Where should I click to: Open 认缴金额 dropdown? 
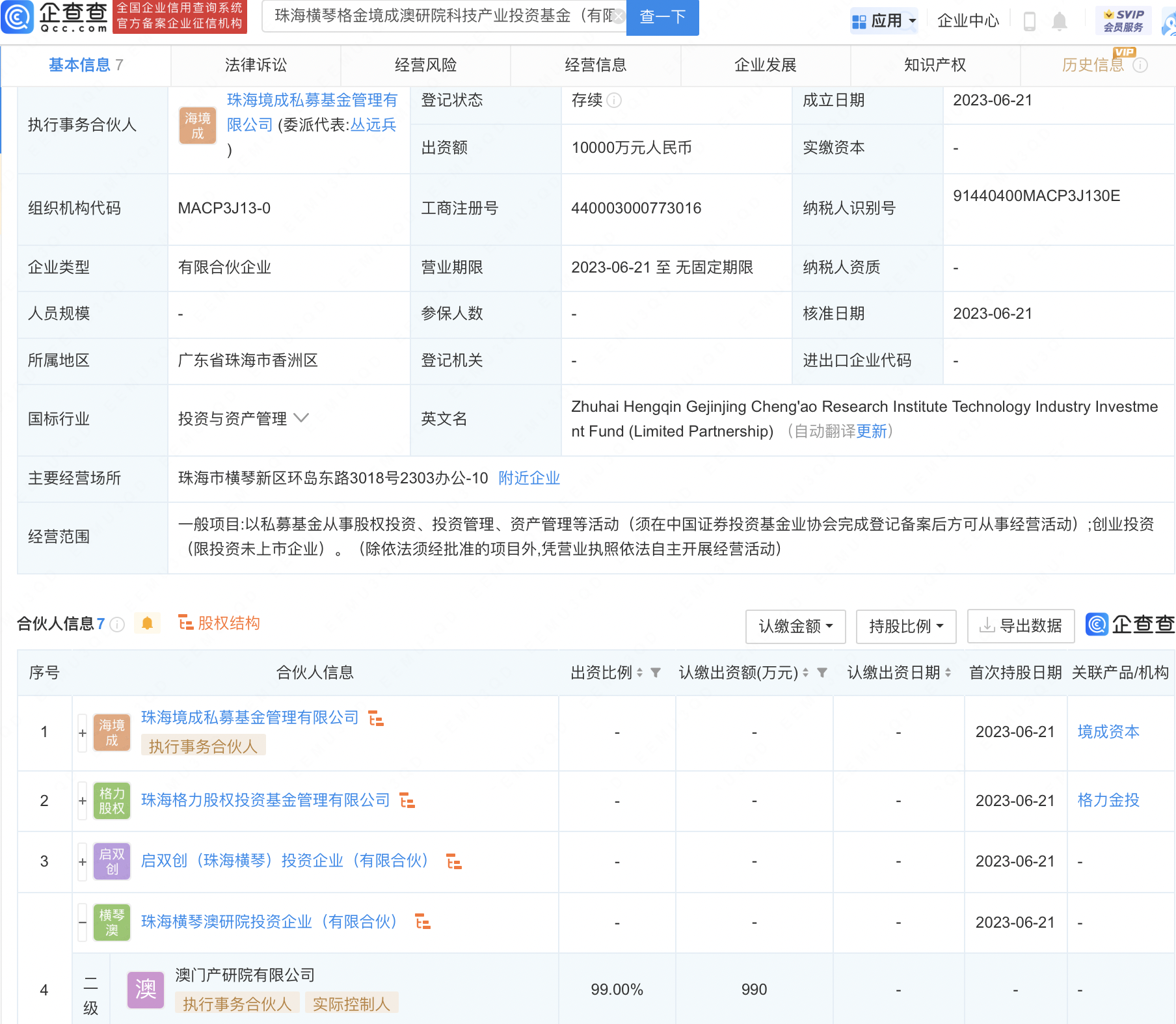(x=795, y=627)
